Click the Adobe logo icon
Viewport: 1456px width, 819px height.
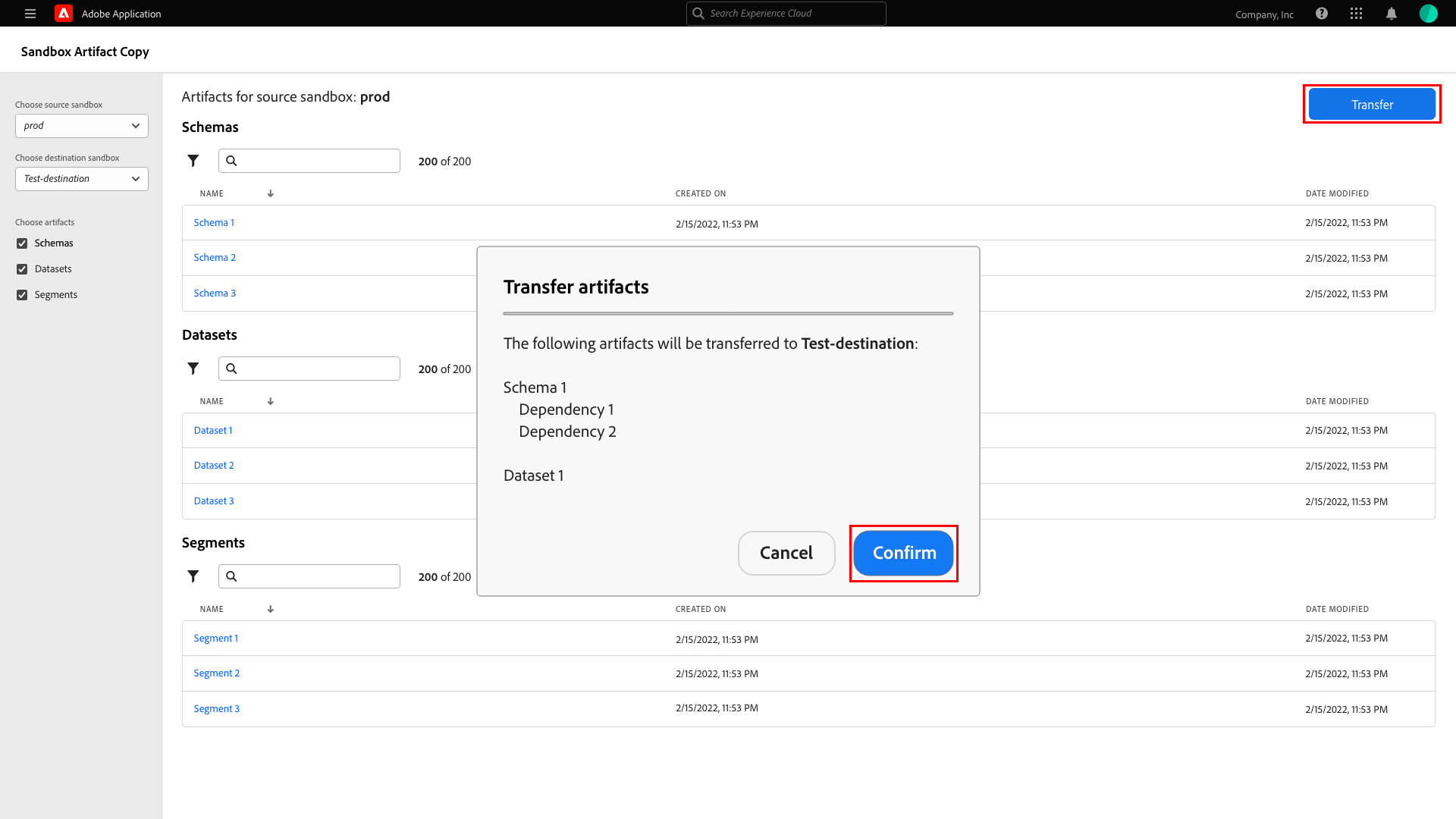[64, 14]
